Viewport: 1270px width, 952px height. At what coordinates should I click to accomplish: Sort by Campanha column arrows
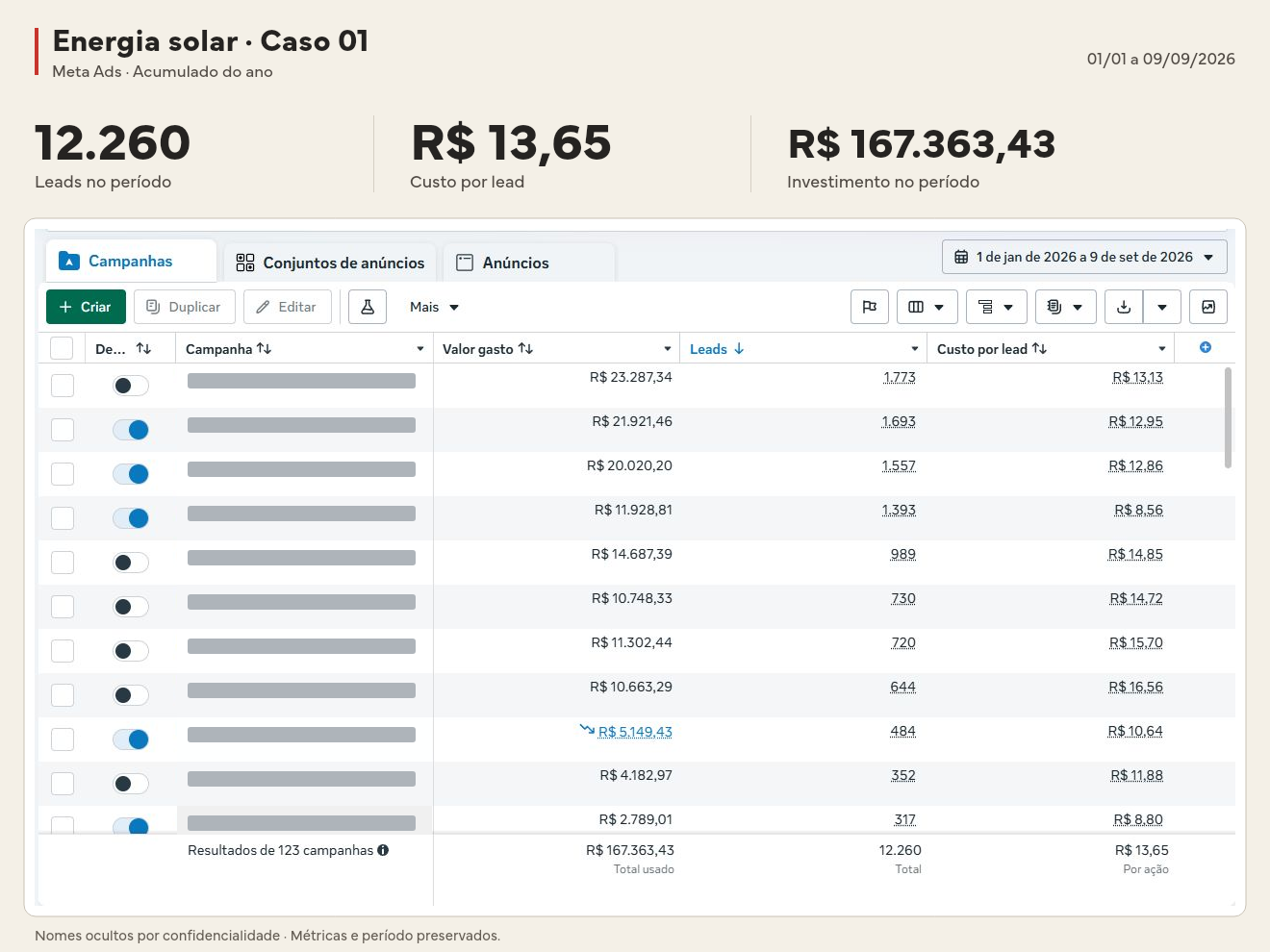[264, 348]
